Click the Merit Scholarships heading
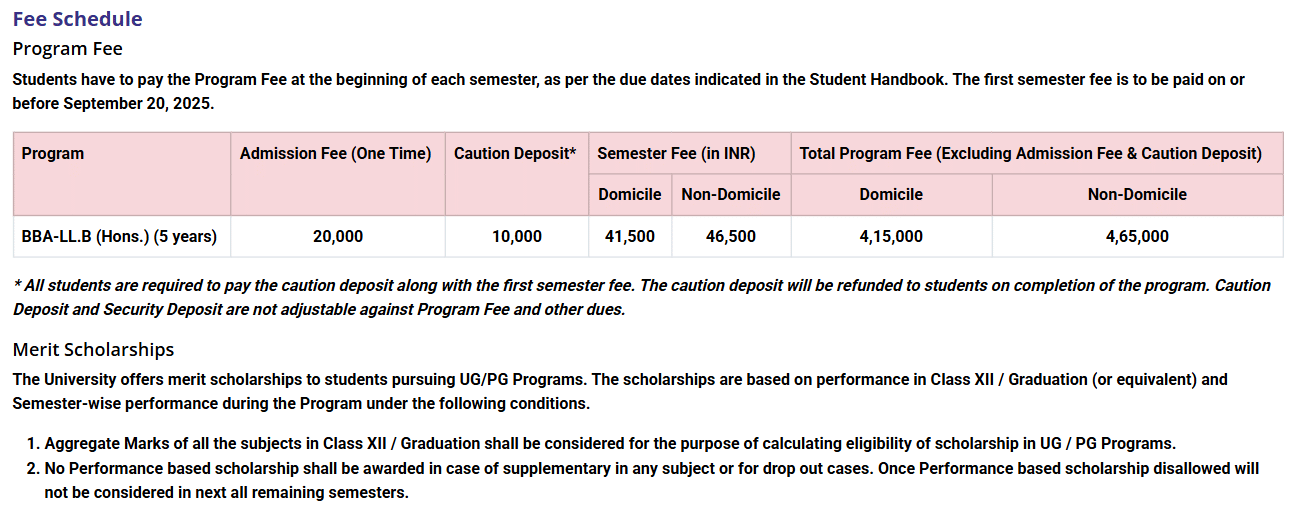Viewport: 1291px width, 511px height. tap(93, 349)
